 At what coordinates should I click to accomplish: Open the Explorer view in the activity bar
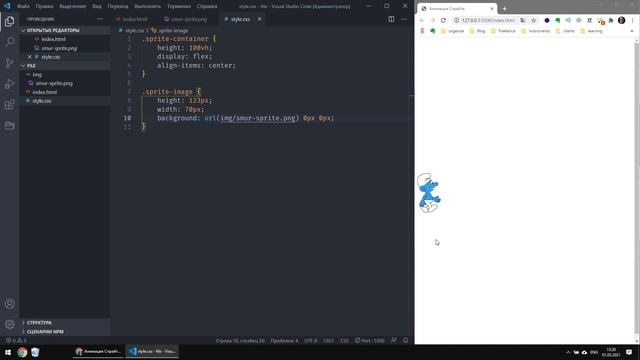pyautogui.click(x=9, y=21)
